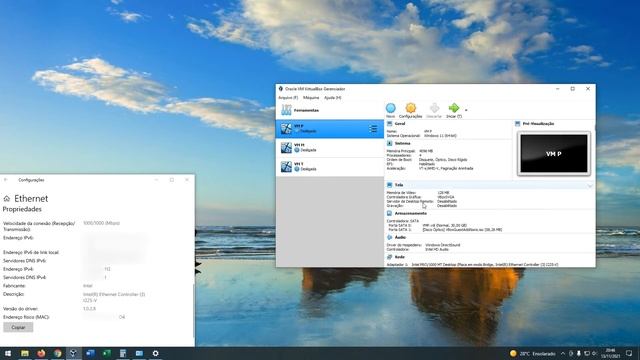Click the Pré-Visualização header icon
Image resolution: width=640 pixels, height=360 pixels.
pos(518,124)
